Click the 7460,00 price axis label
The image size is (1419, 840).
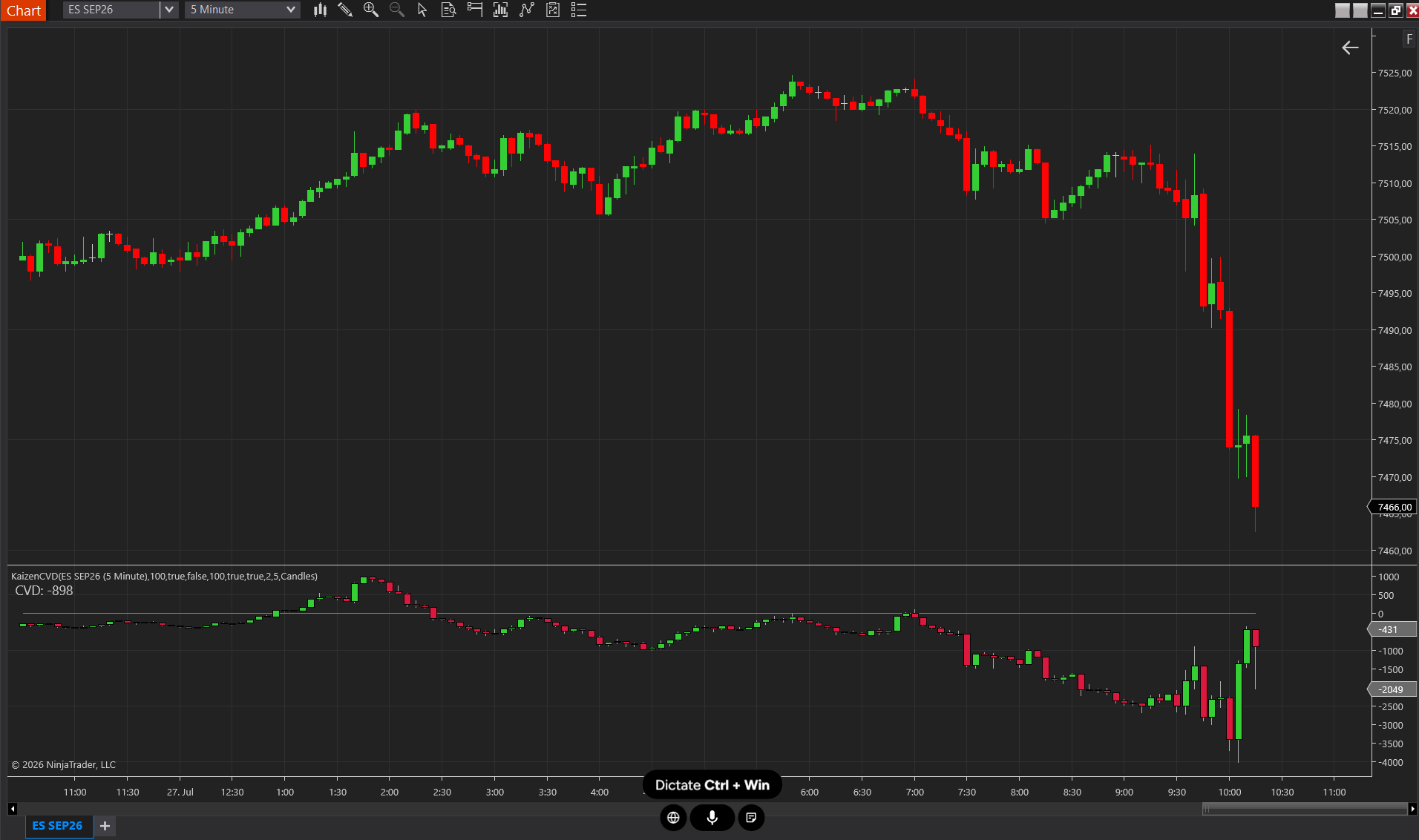(1395, 551)
